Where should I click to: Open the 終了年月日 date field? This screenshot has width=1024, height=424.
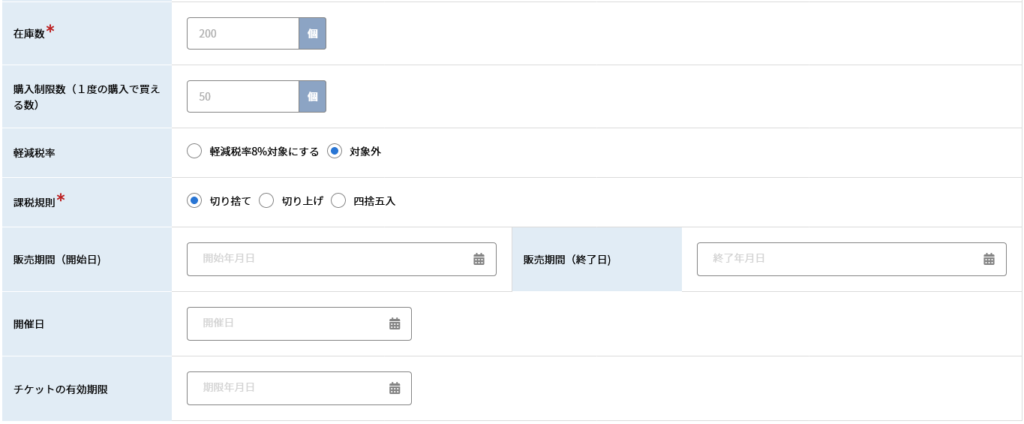click(x=852, y=259)
